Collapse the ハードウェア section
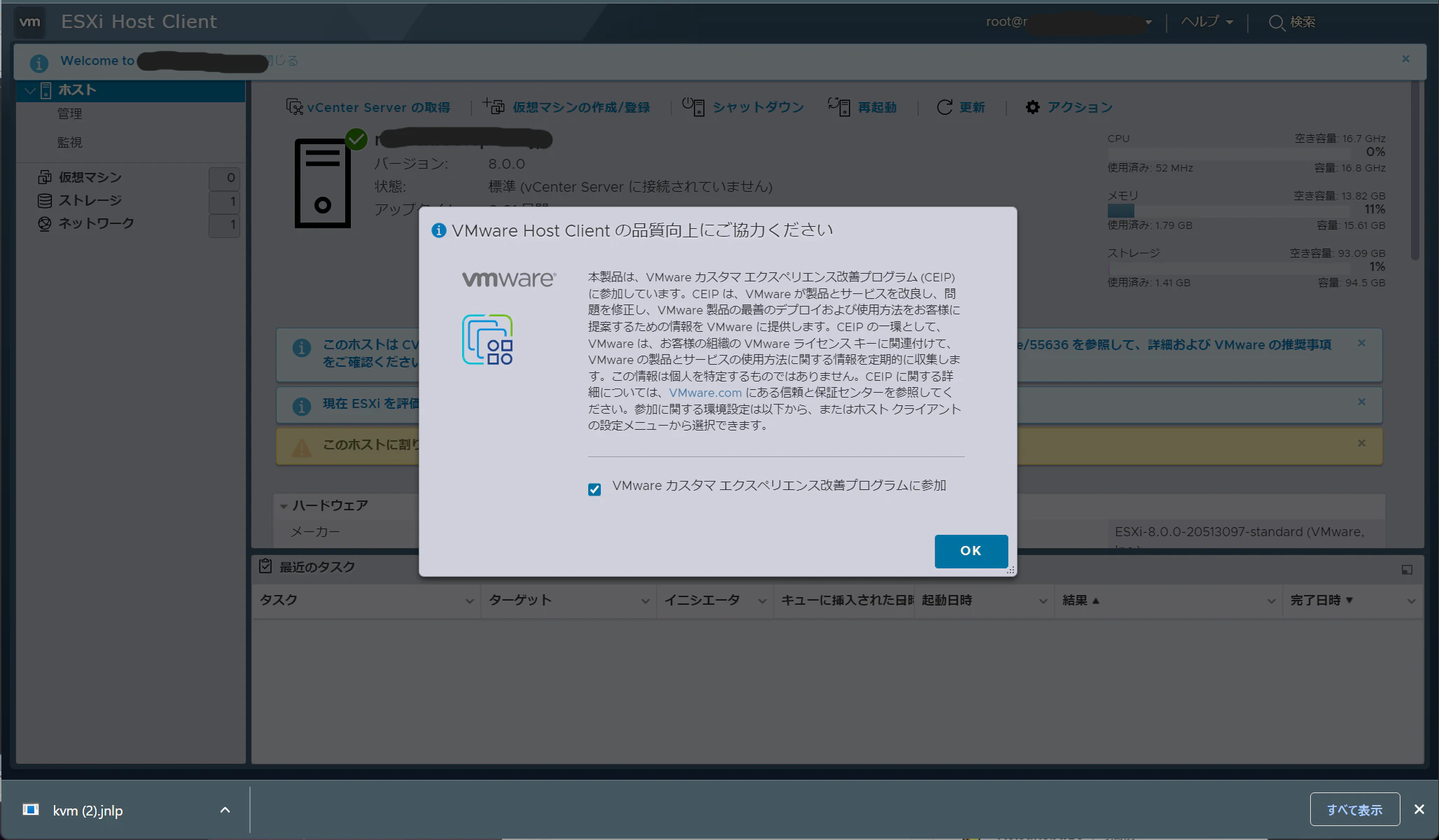Screen dimensions: 1439x840 click(x=284, y=505)
